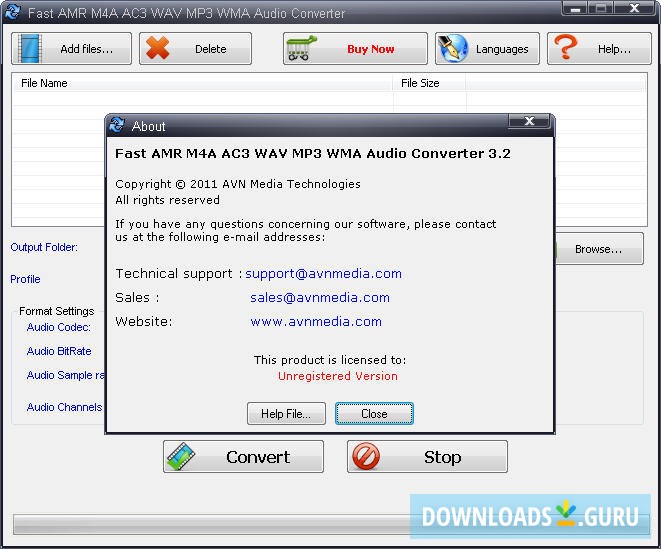Close the main converter window
Viewport: 661px width, 549px height.
coord(634,8)
